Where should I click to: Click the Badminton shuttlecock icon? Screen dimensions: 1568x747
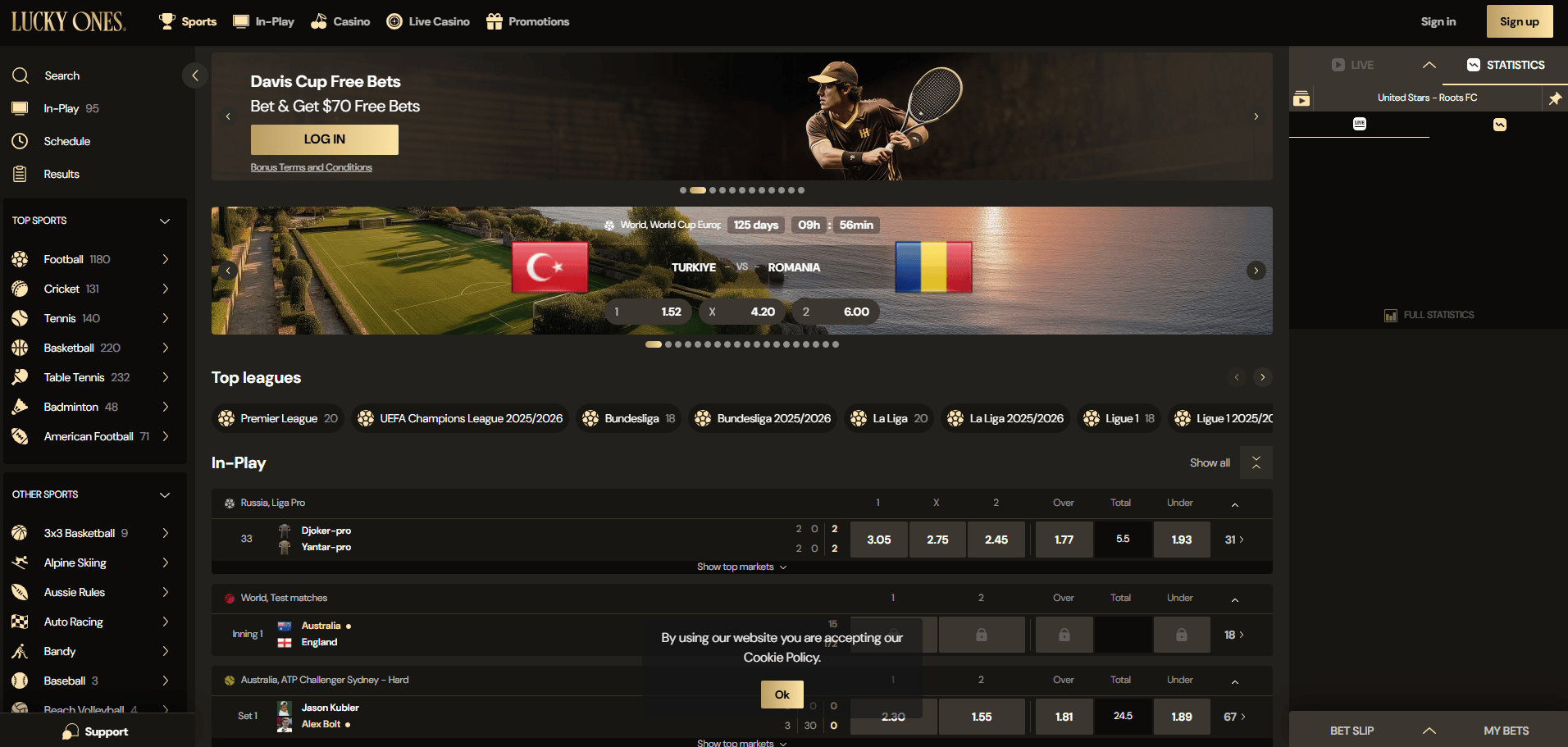[x=21, y=407]
